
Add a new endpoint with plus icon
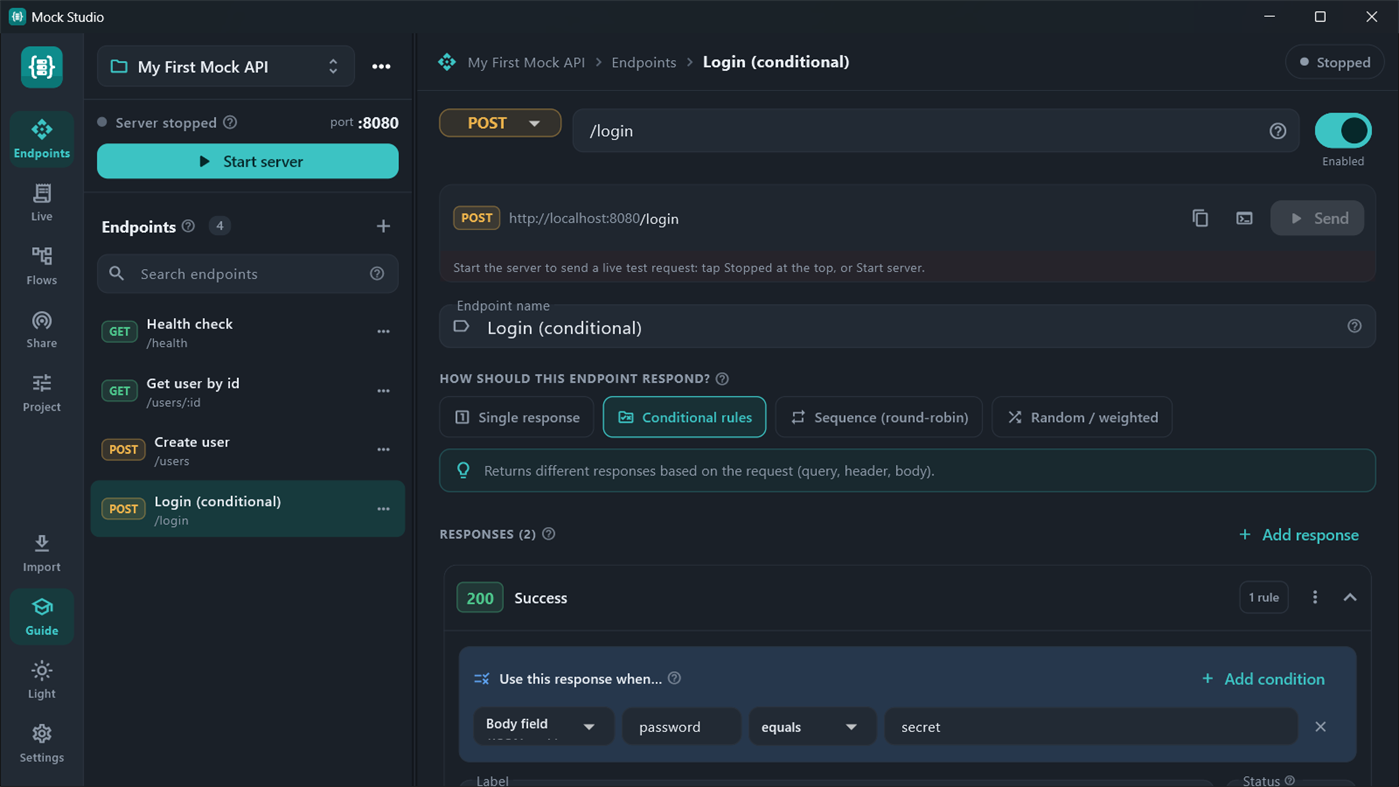coord(383,226)
